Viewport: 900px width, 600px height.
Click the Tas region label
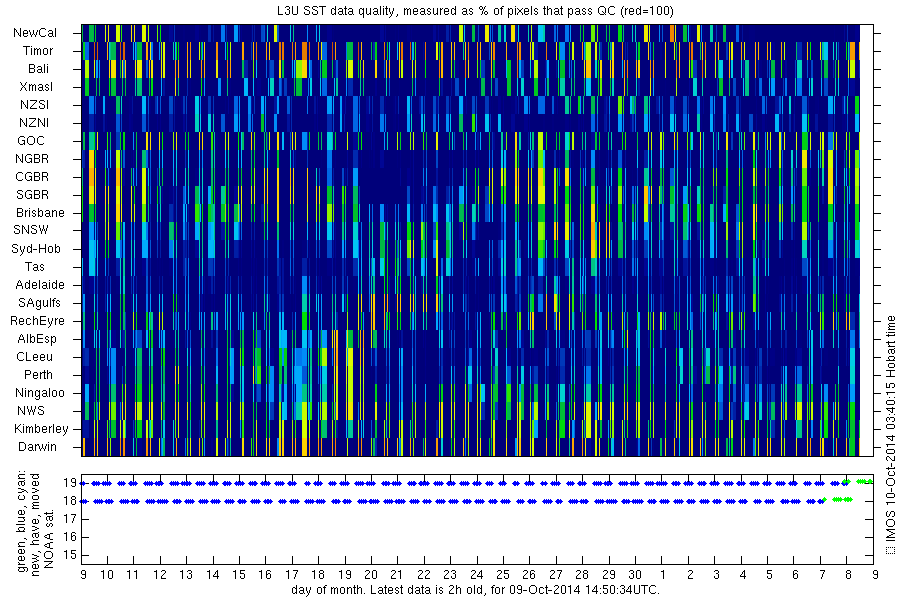pyautogui.click(x=34, y=267)
